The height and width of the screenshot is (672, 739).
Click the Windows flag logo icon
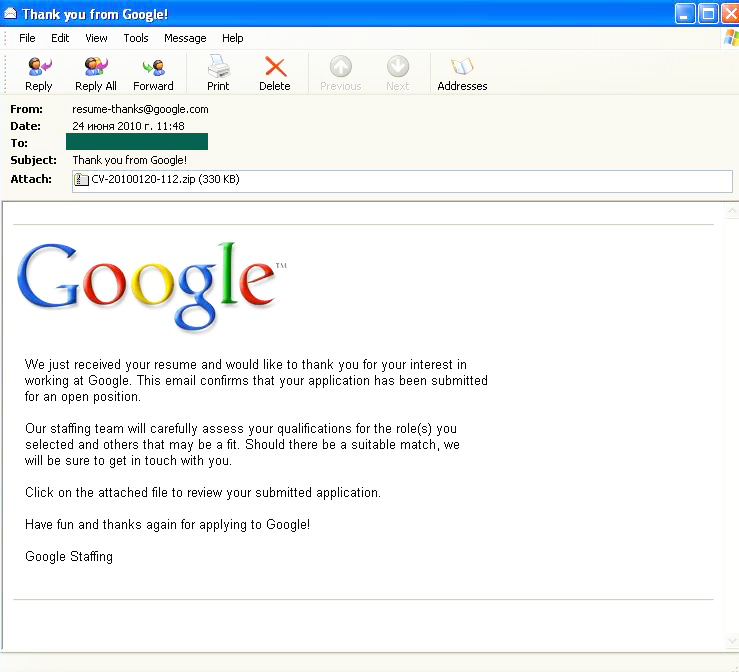[x=731, y=38]
